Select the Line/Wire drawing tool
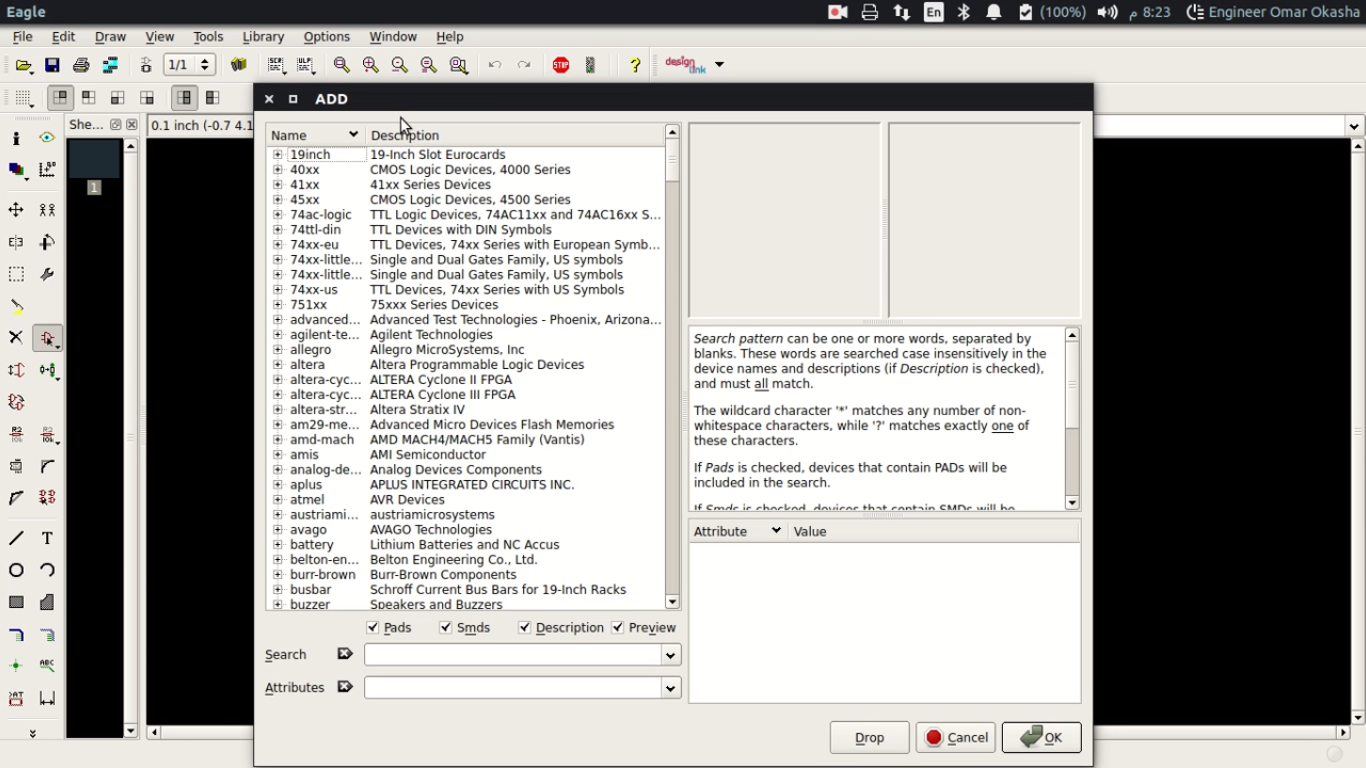1366x768 pixels. (16, 538)
